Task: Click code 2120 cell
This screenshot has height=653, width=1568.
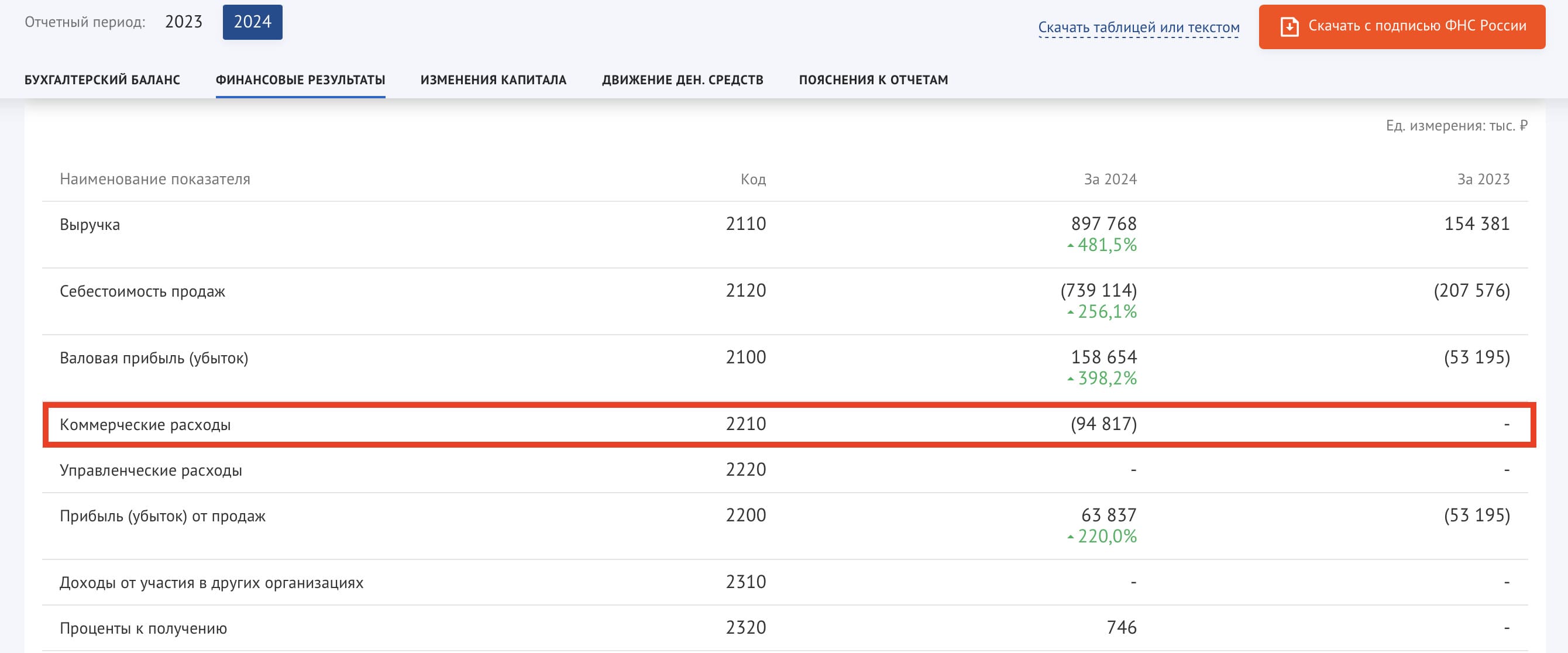Action: [745, 290]
